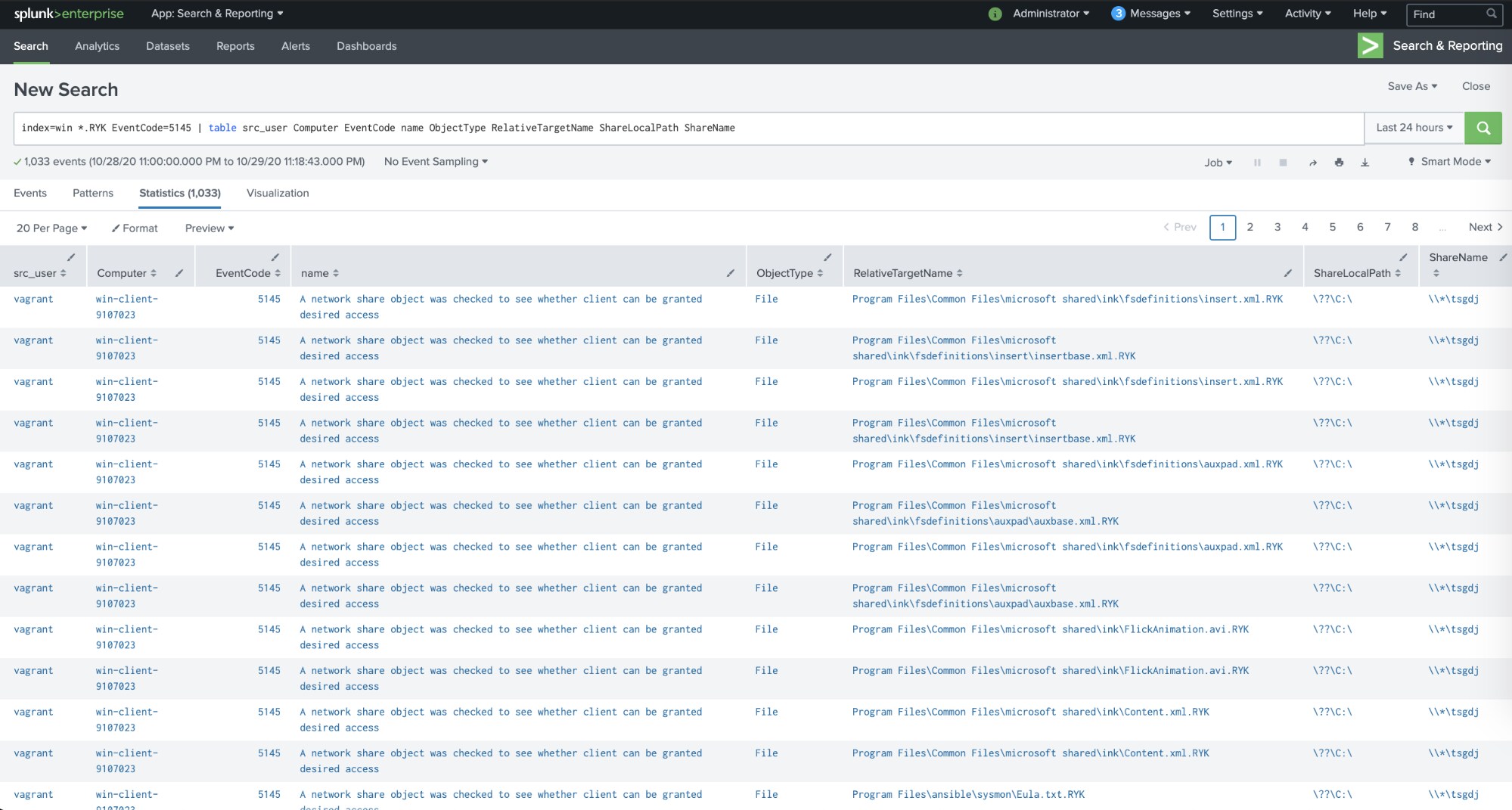Edit ShareName column pencil icon
The width and height of the screenshot is (1512, 810).
tap(1503, 257)
